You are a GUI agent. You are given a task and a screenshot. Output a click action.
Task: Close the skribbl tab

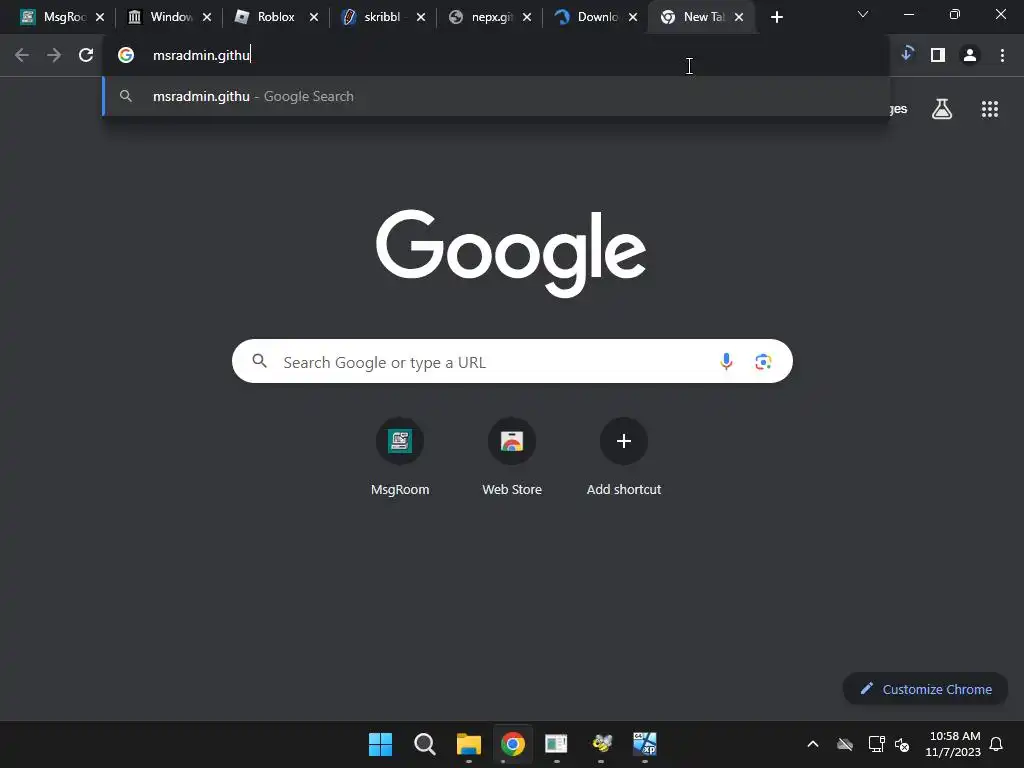pos(421,18)
